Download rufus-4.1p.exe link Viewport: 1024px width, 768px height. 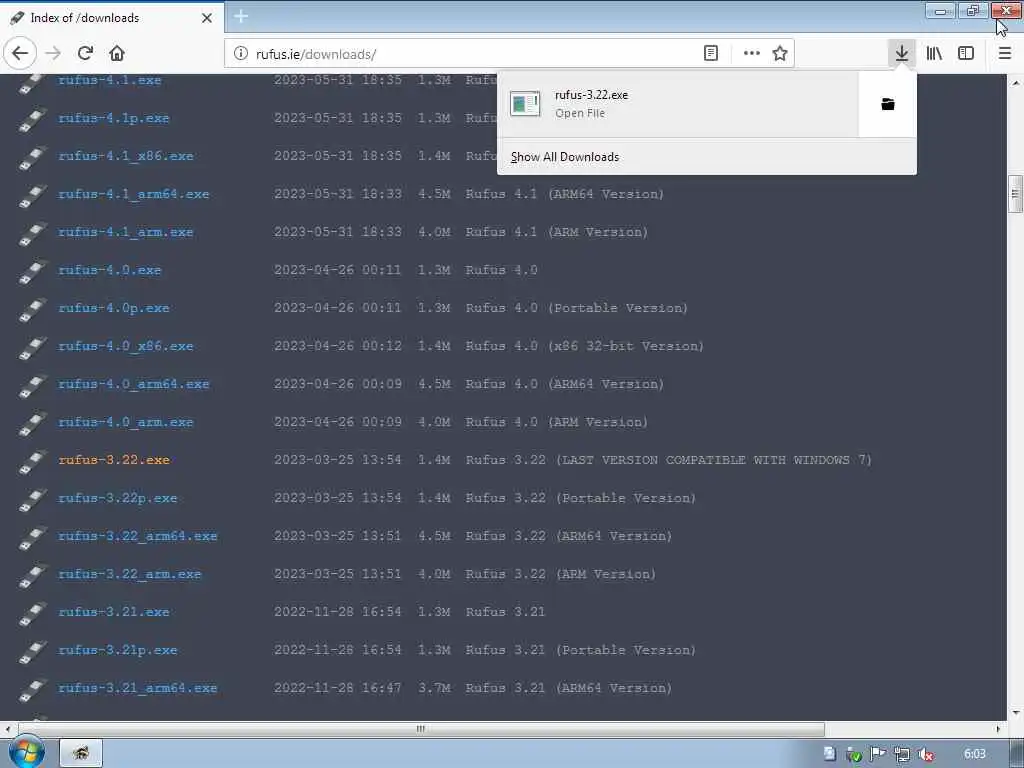coord(114,118)
